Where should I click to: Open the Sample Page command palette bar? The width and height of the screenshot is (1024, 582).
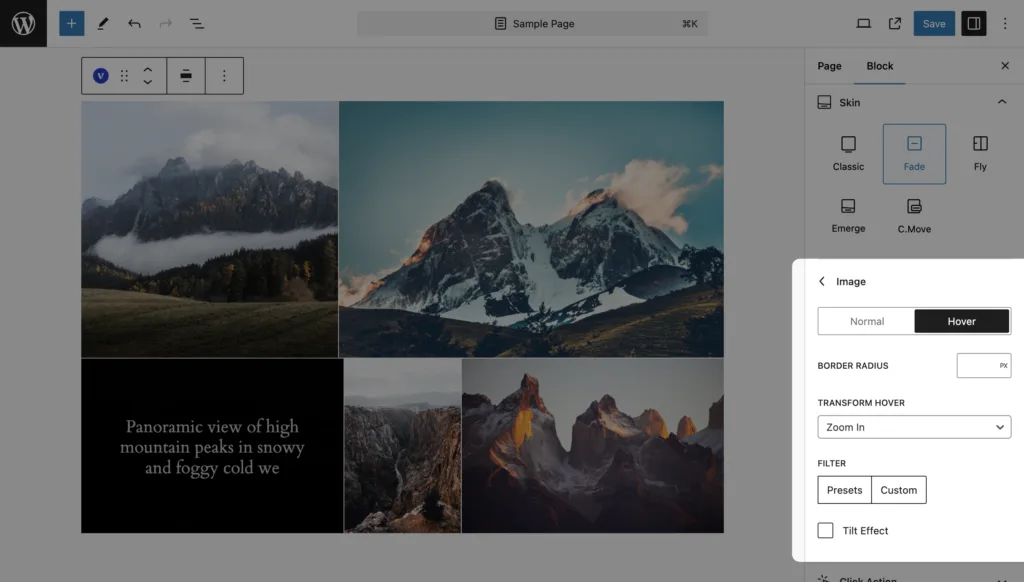532,24
